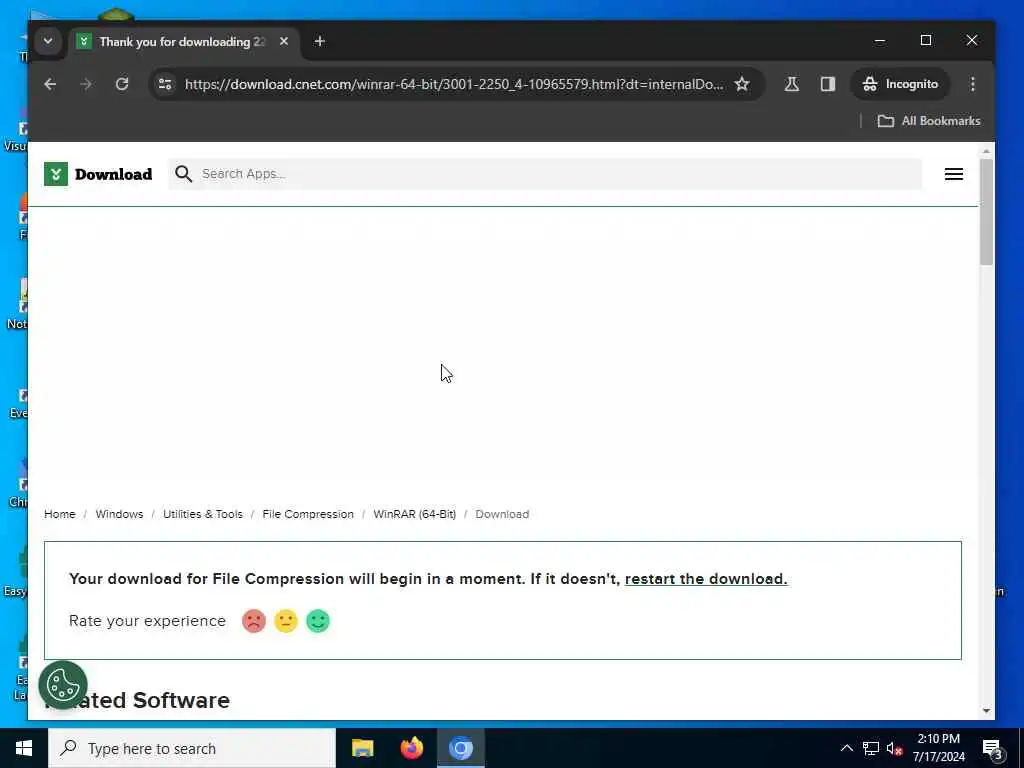Click scrollbar down arrow
The height and width of the screenshot is (768, 1024).
[x=986, y=711]
